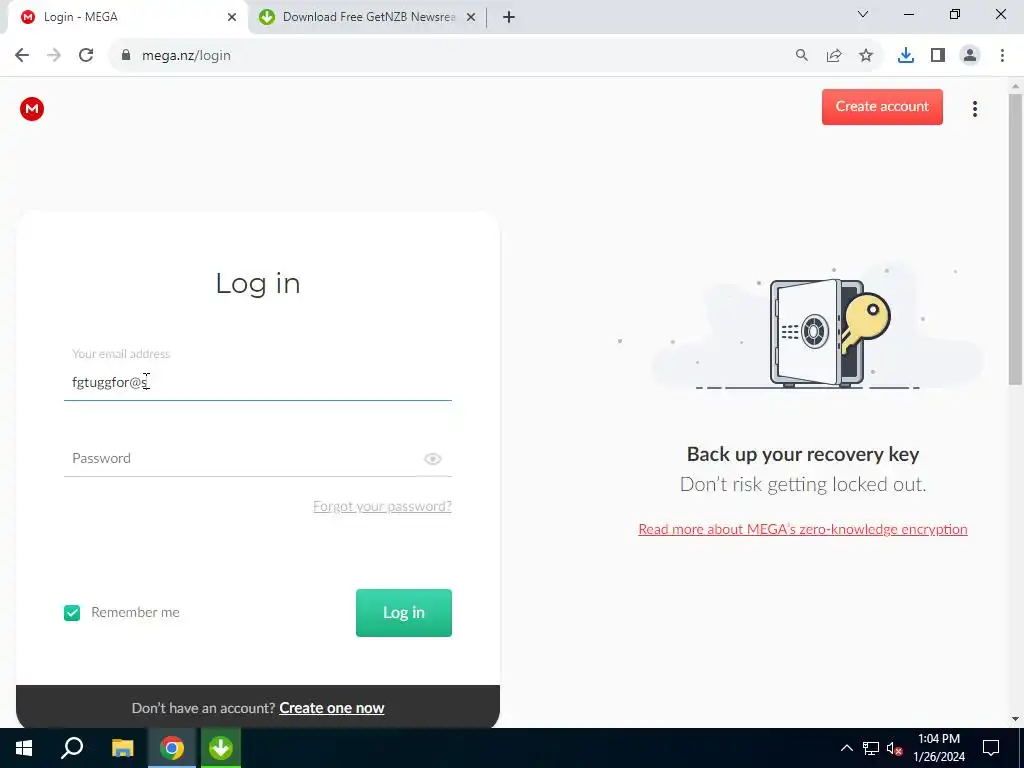Go back to previous page
The image size is (1024, 768).
coord(22,56)
